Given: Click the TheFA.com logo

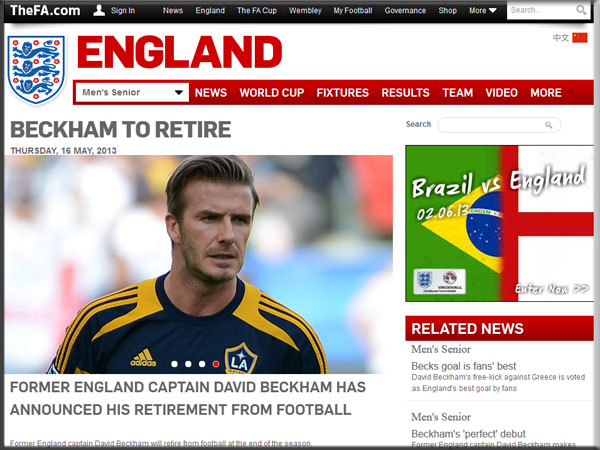Looking at the screenshot, I should coord(45,10).
